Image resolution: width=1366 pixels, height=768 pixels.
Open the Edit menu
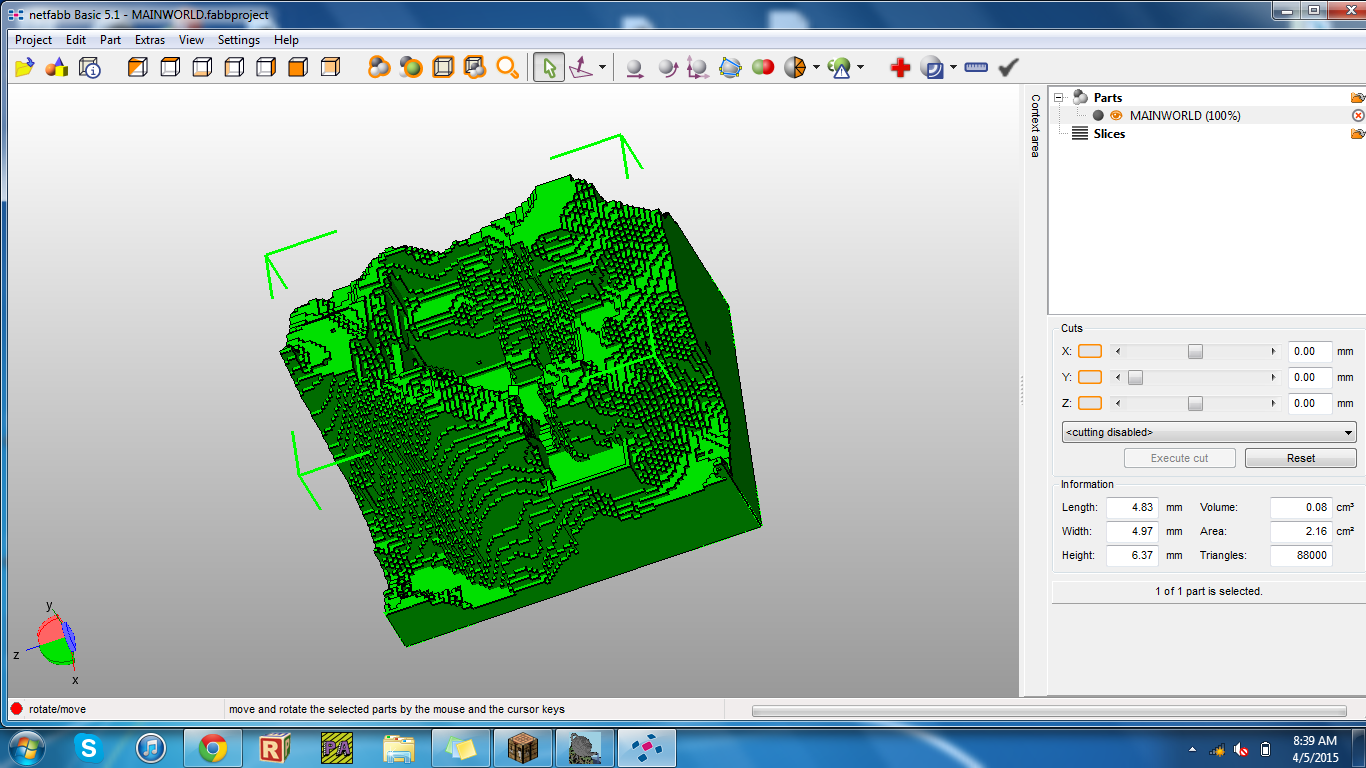click(76, 40)
